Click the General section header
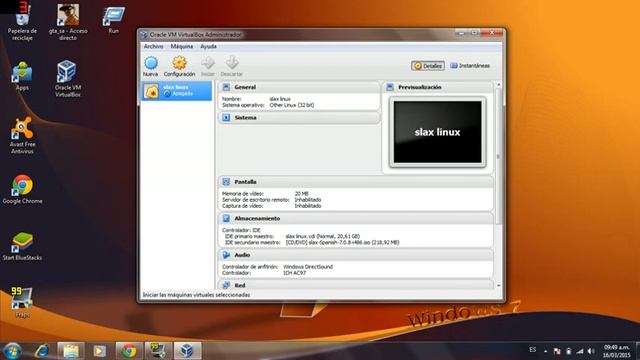 (299, 87)
